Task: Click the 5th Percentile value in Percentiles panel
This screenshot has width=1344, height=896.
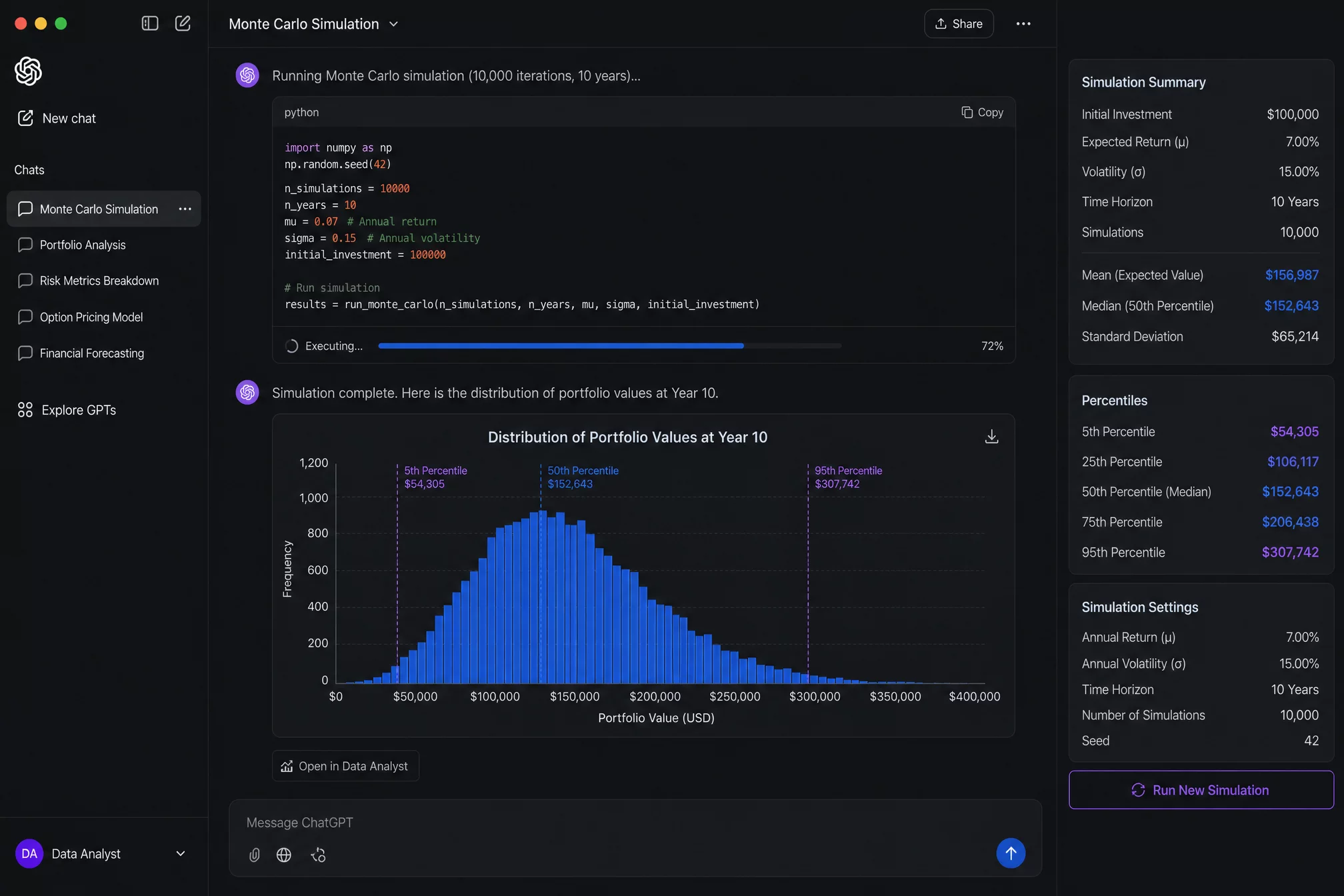Action: click(1294, 431)
